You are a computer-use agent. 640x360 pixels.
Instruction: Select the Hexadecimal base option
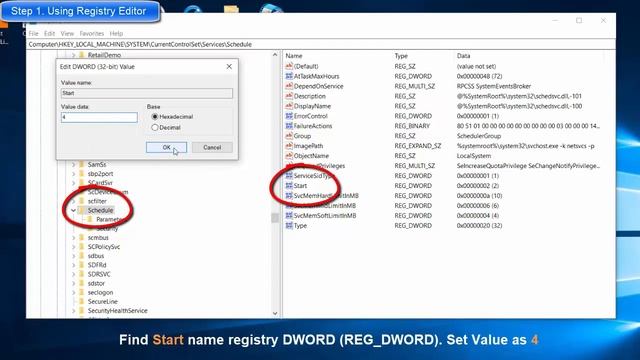click(x=155, y=117)
